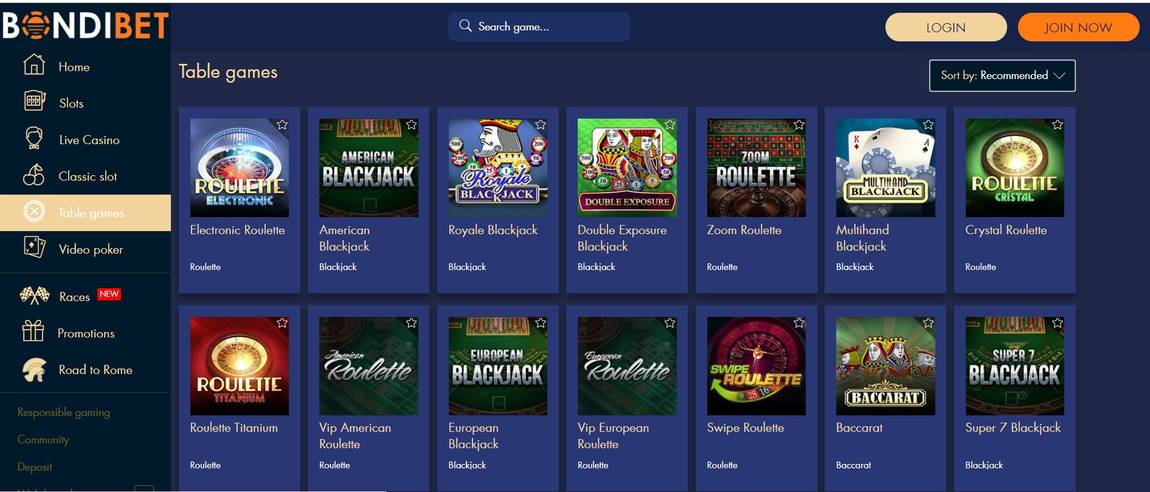Toggle favorite star on Zoom Roulette

(x=799, y=125)
